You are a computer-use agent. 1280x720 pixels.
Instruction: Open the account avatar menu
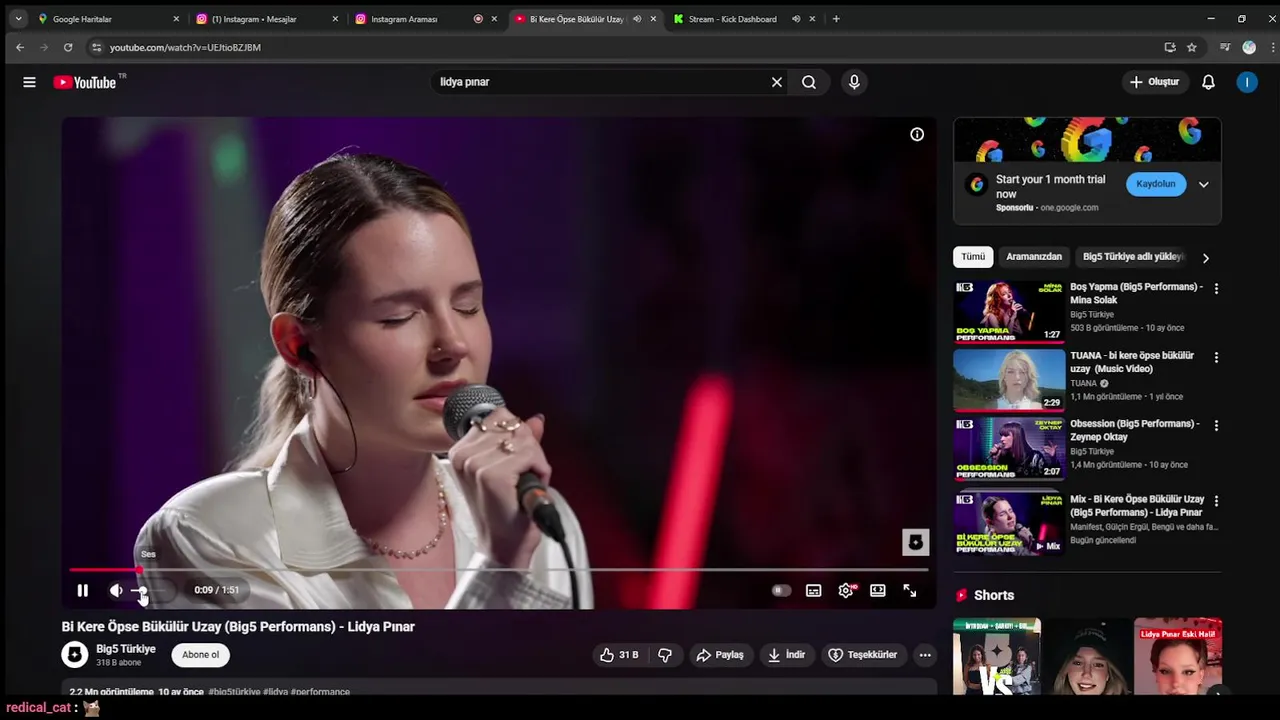[1247, 82]
